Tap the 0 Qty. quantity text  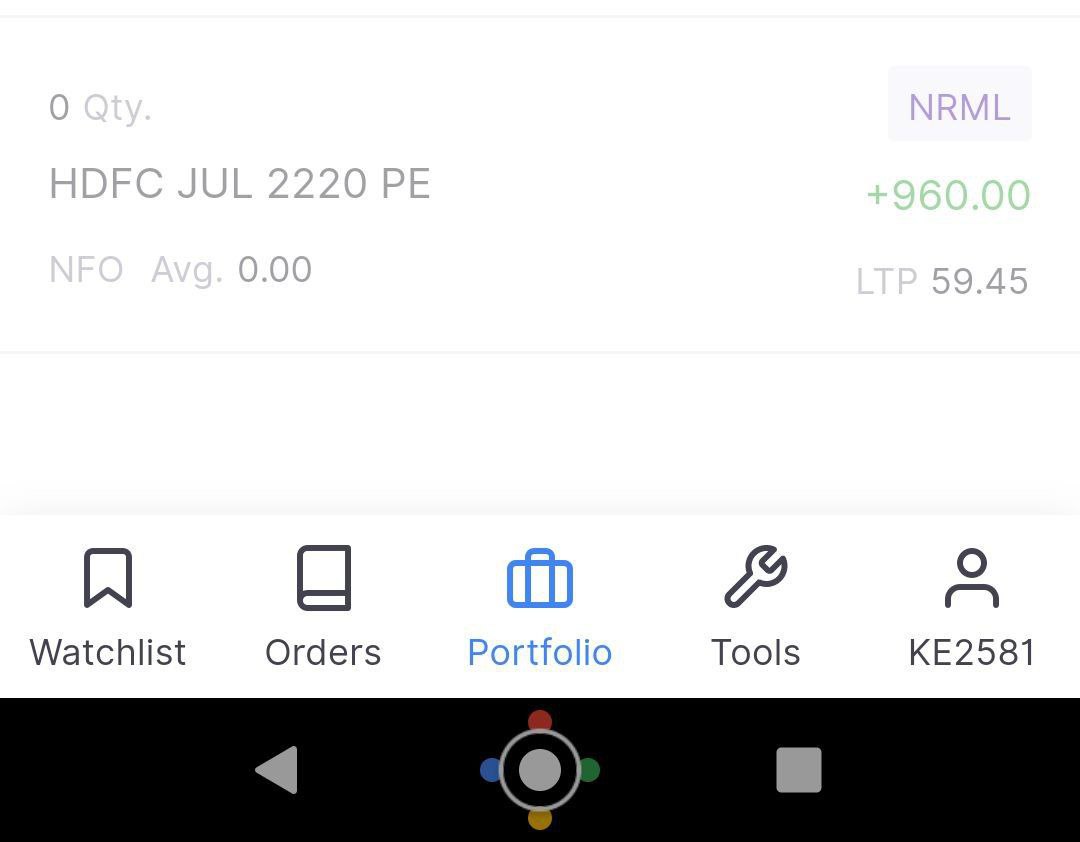[100, 107]
